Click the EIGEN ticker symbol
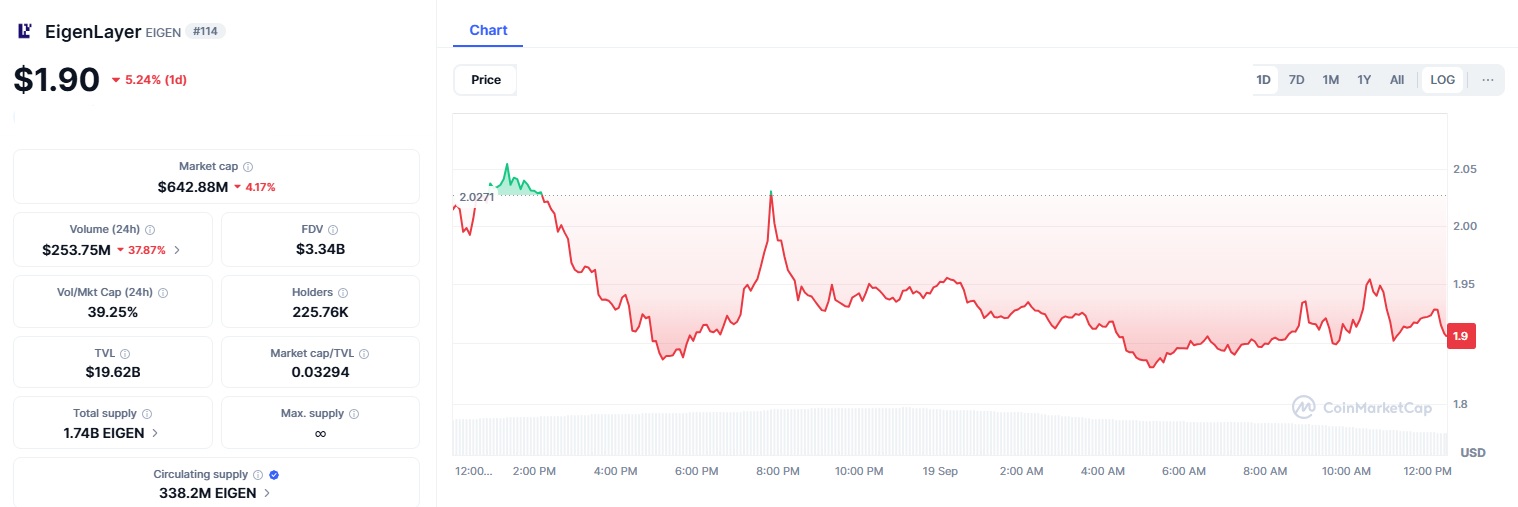The image size is (1518, 507). (x=164, y=32)
